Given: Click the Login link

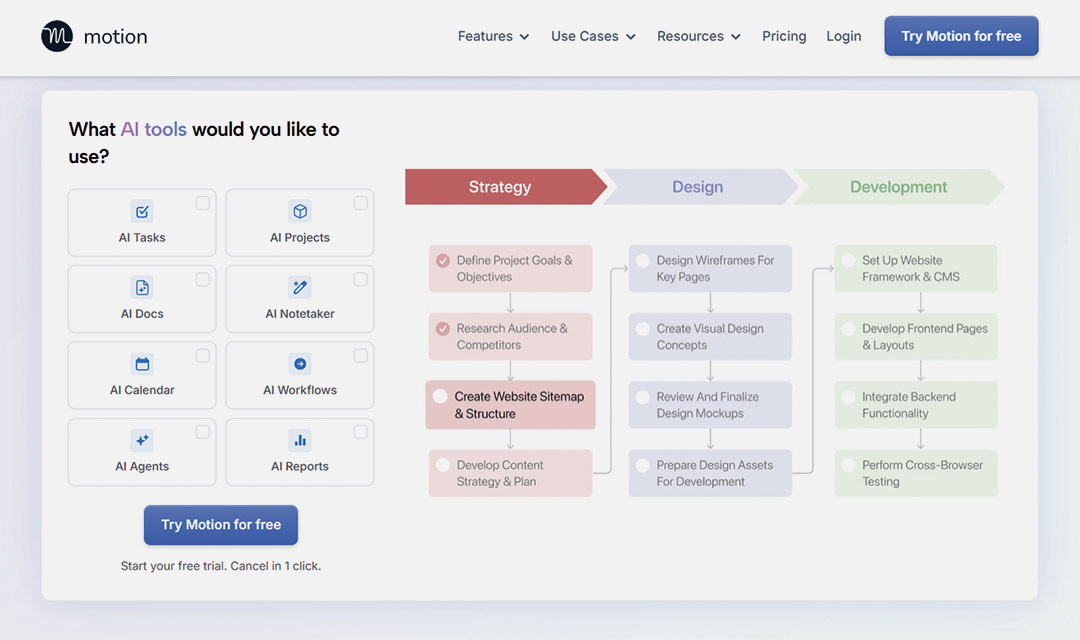Looking at the screenshot, I should tap(843, 36).
